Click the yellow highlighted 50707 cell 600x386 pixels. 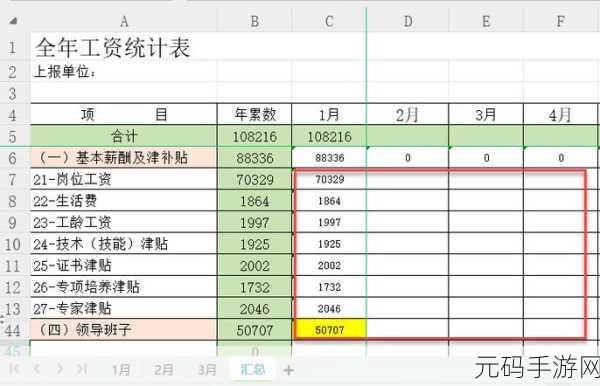point(330,330)
